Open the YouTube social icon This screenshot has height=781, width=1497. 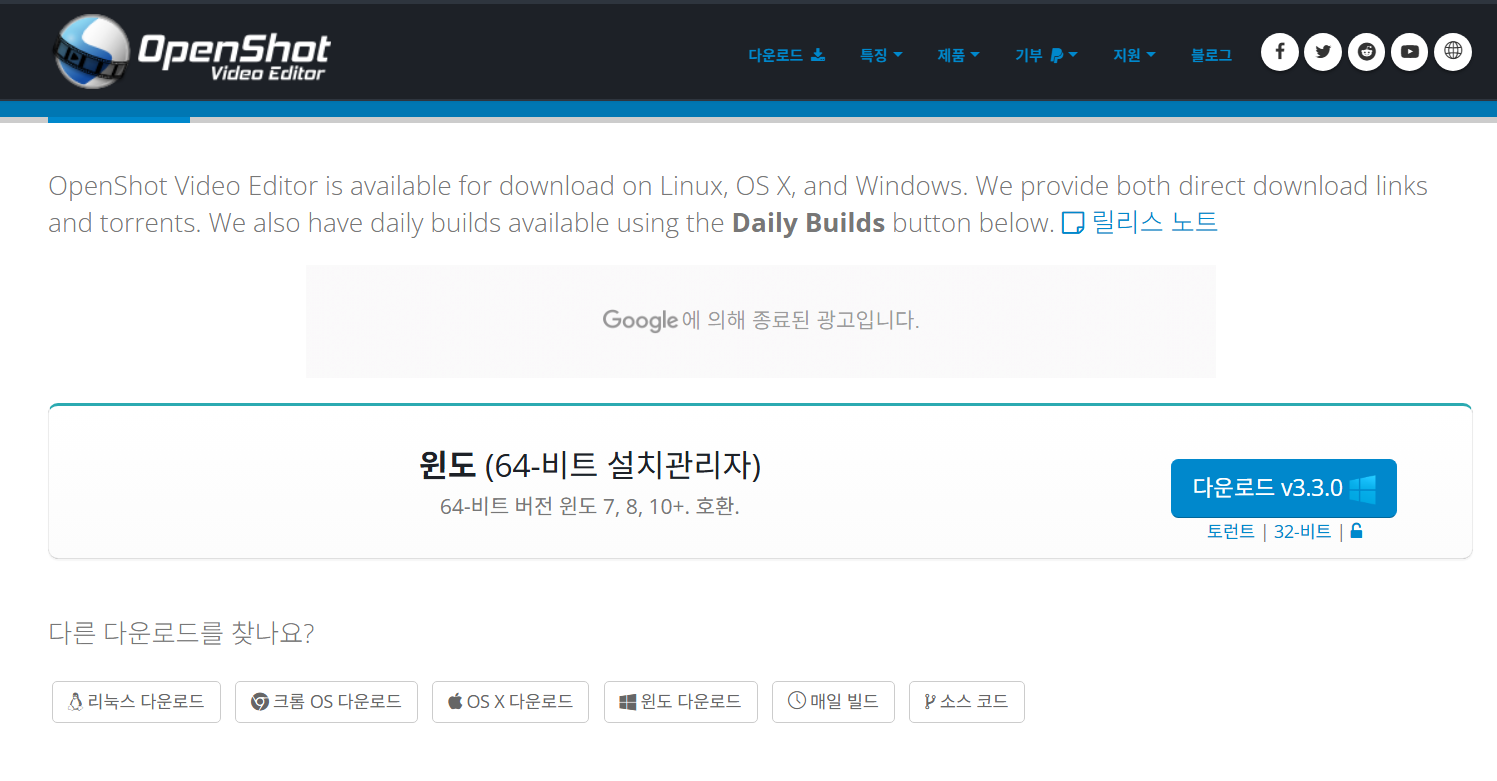pos(1410,52)
